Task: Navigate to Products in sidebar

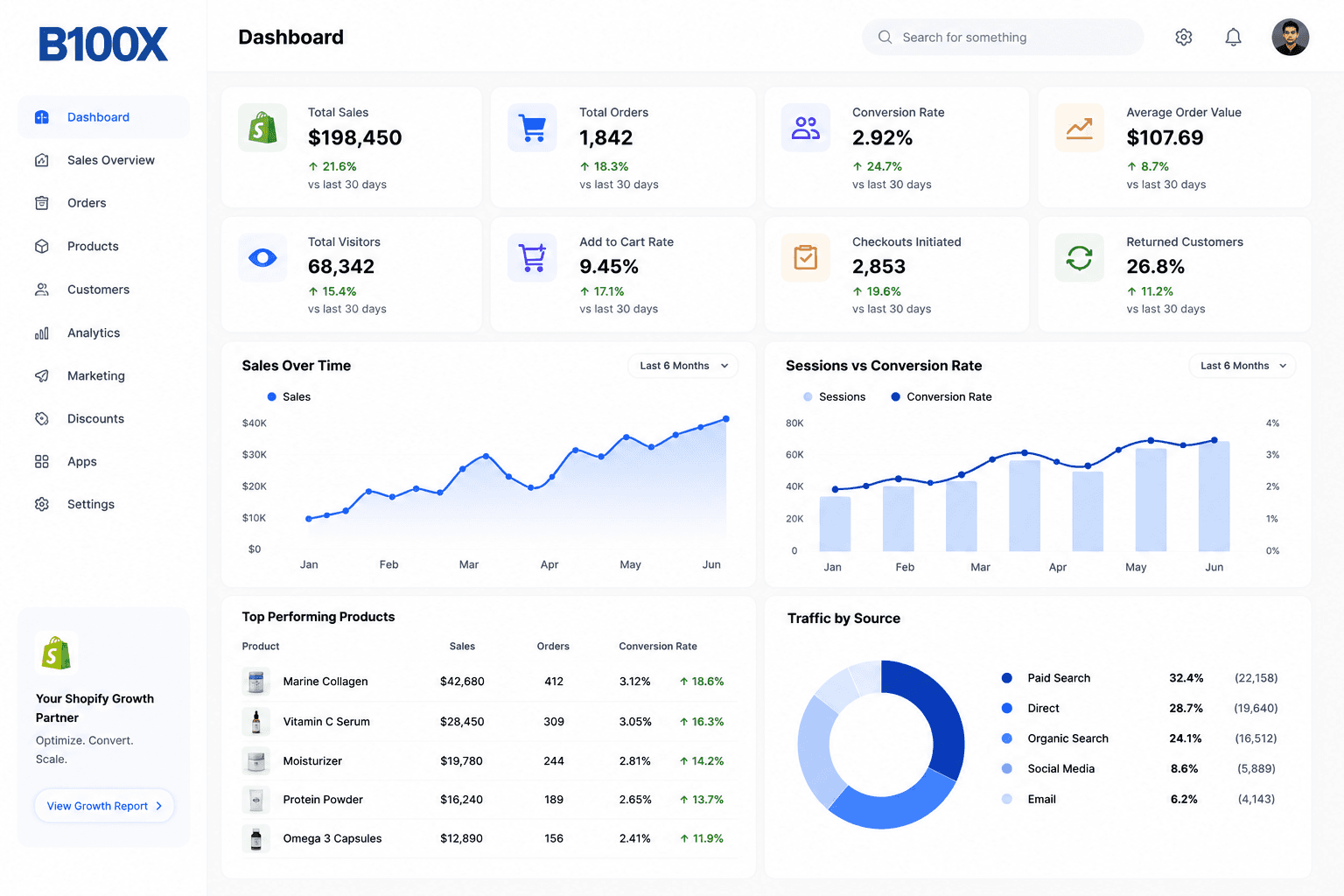Action: [103, 247]
